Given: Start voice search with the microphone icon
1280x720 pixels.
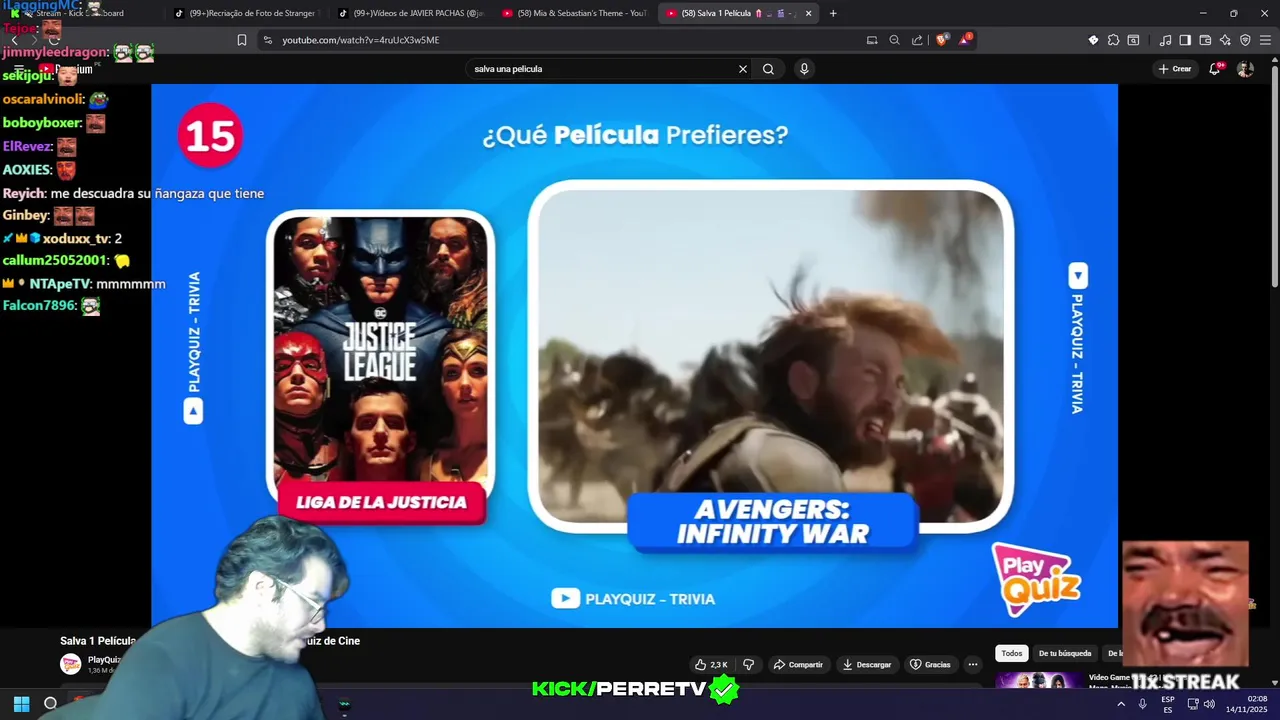Looking at the screenshot, I should (x=804, y=69).
